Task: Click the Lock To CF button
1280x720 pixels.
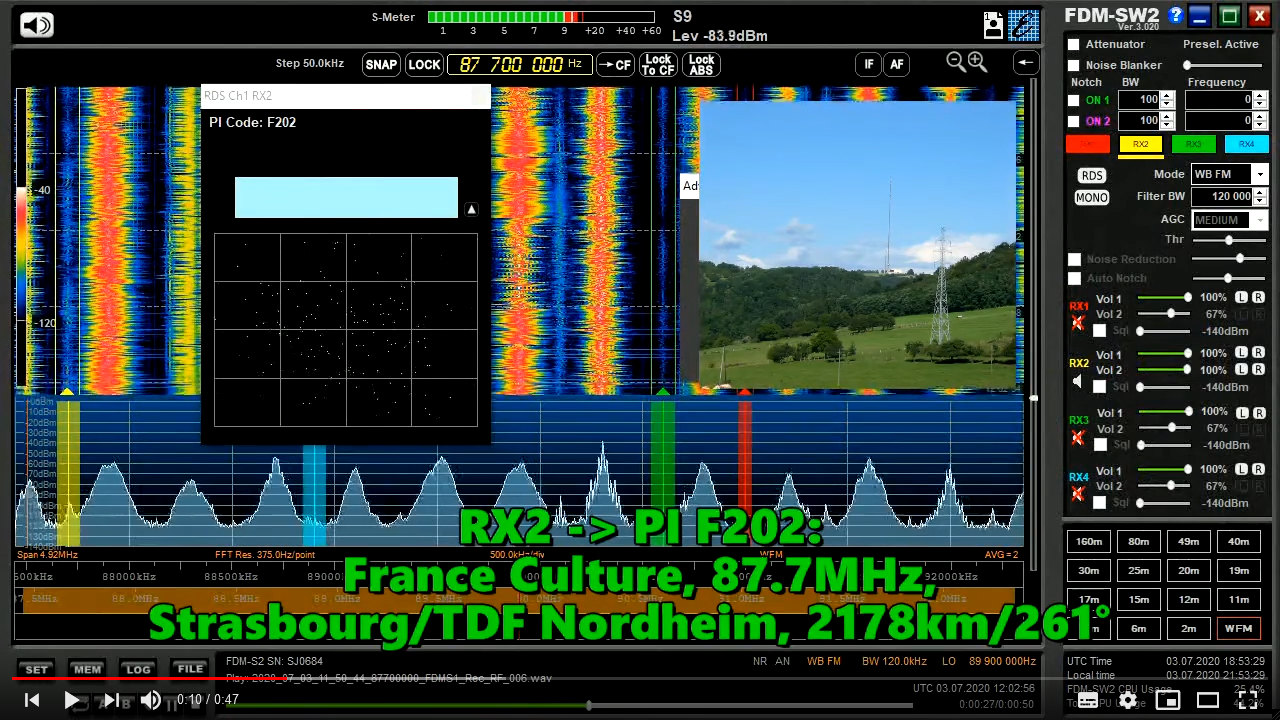Action: (x=658, y=64)
